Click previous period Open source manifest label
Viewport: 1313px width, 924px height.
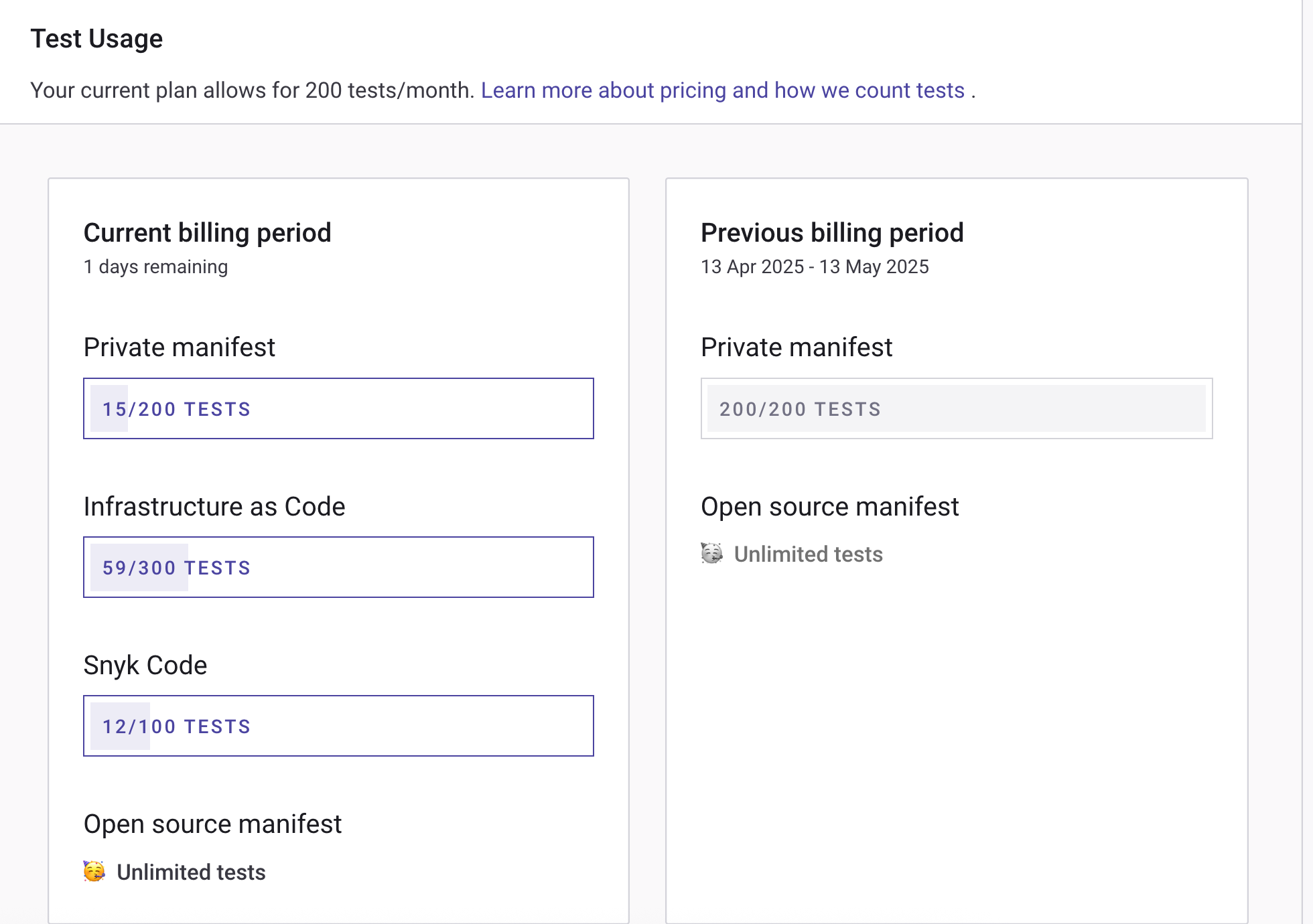point(829,507)
